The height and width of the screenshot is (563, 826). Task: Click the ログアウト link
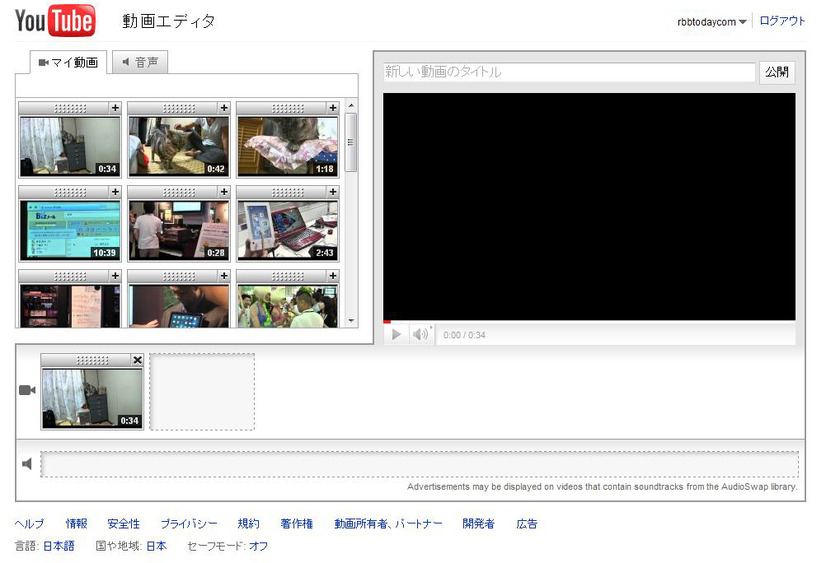[782, 21]
